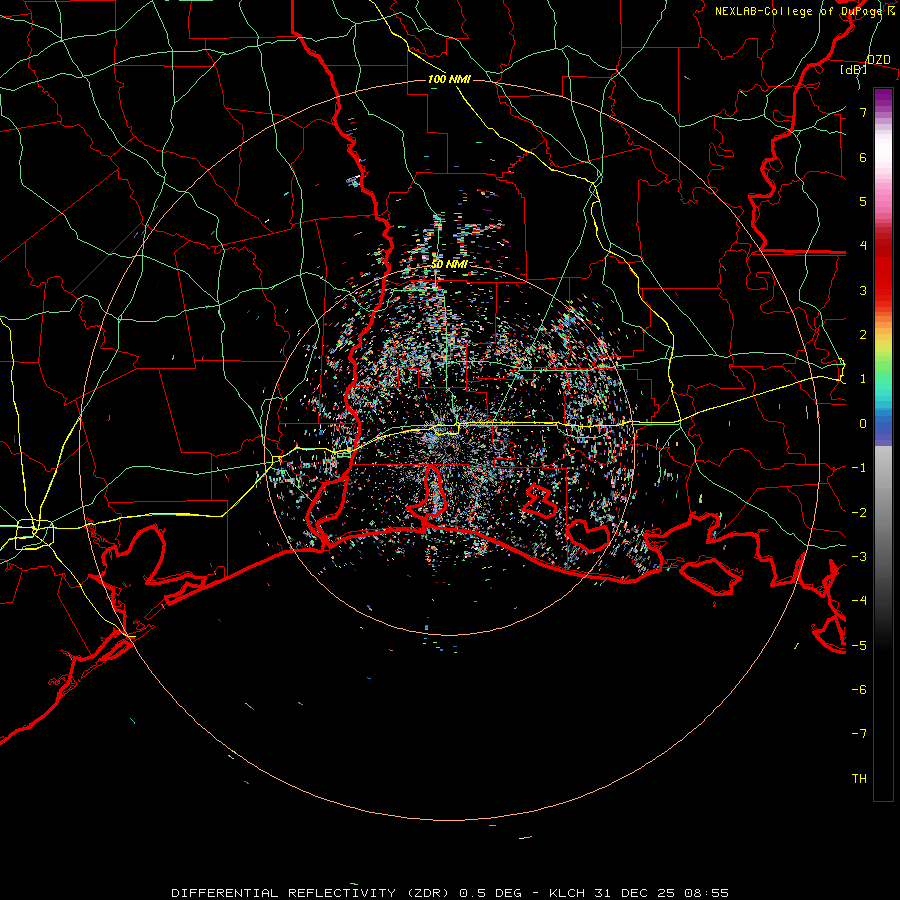Click the -2 value on the dB scale
This screenshot has height=900, width=900.
tap(859, 513)
